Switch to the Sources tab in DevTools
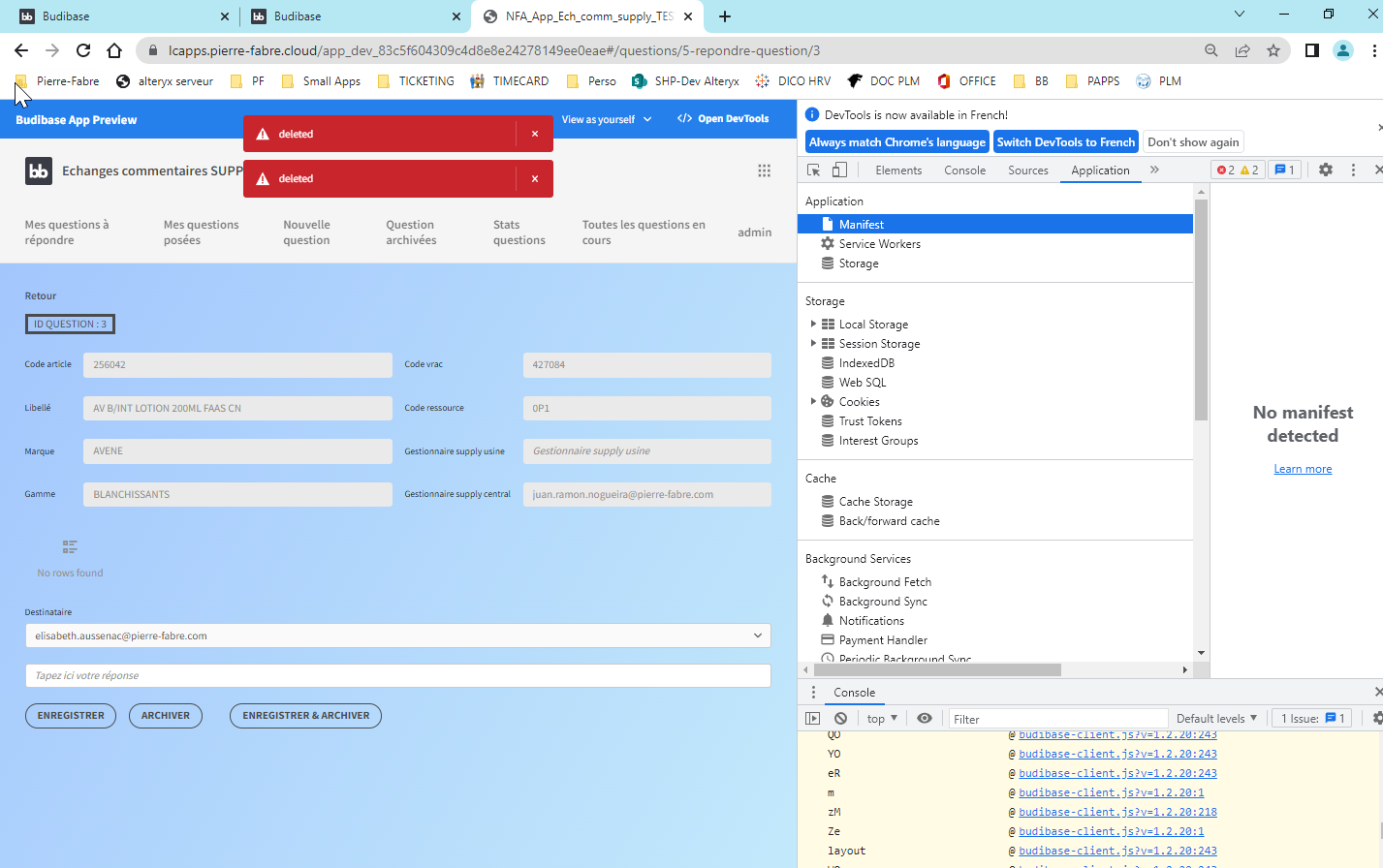Screen dimensions: 1383x868 (x=1028, y=170)
